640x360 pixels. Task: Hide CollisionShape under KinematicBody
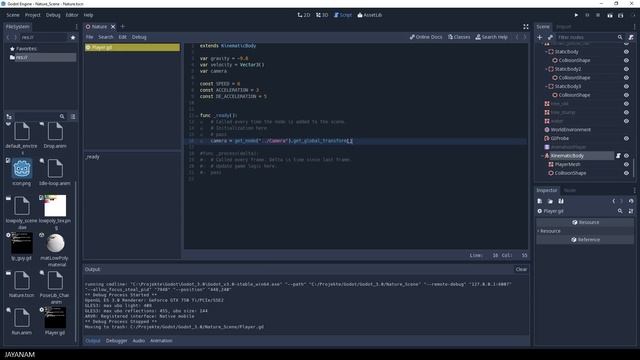pos(626,173)
